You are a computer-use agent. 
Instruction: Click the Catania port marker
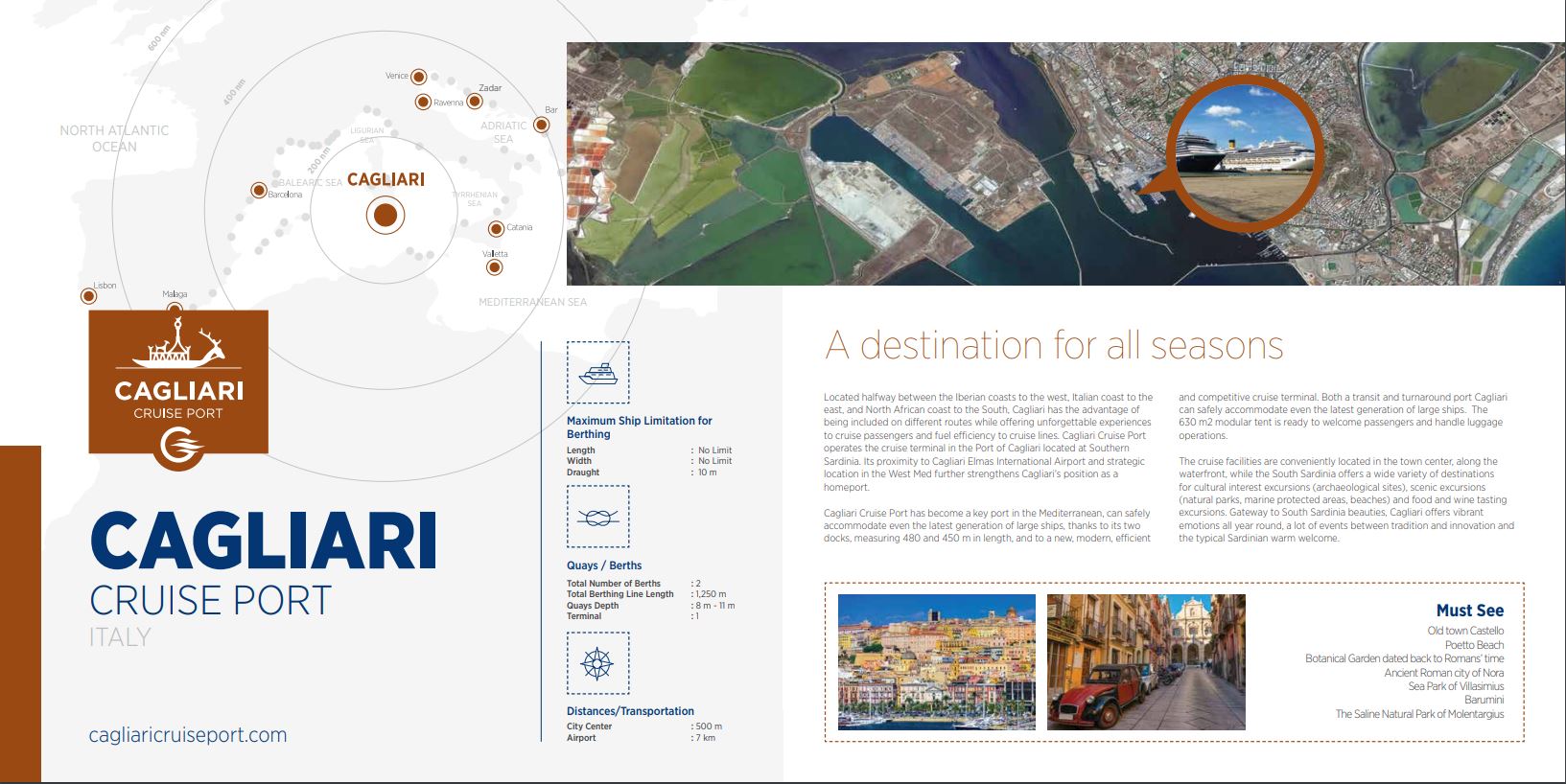pyautogui.click(x=496, y=229)
